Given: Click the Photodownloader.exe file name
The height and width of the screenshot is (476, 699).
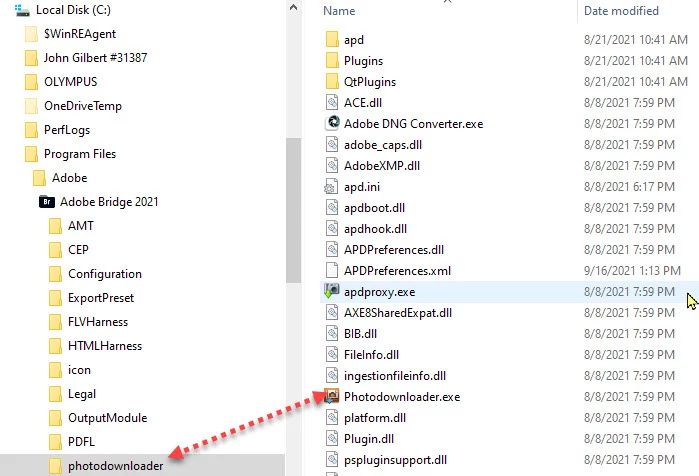Looking at the screenshot, I should (x=402, y=397).
